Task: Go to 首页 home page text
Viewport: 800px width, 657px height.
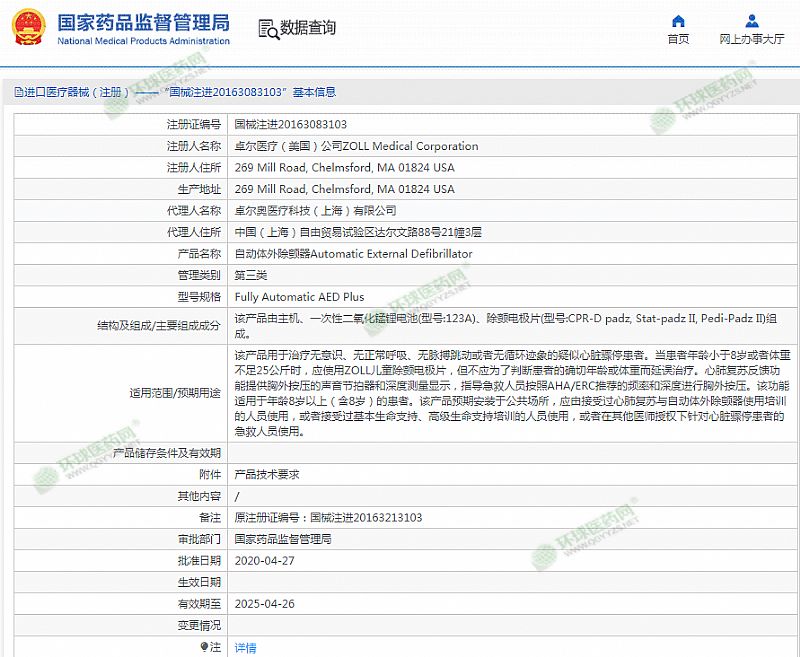Action: point(678,39)
